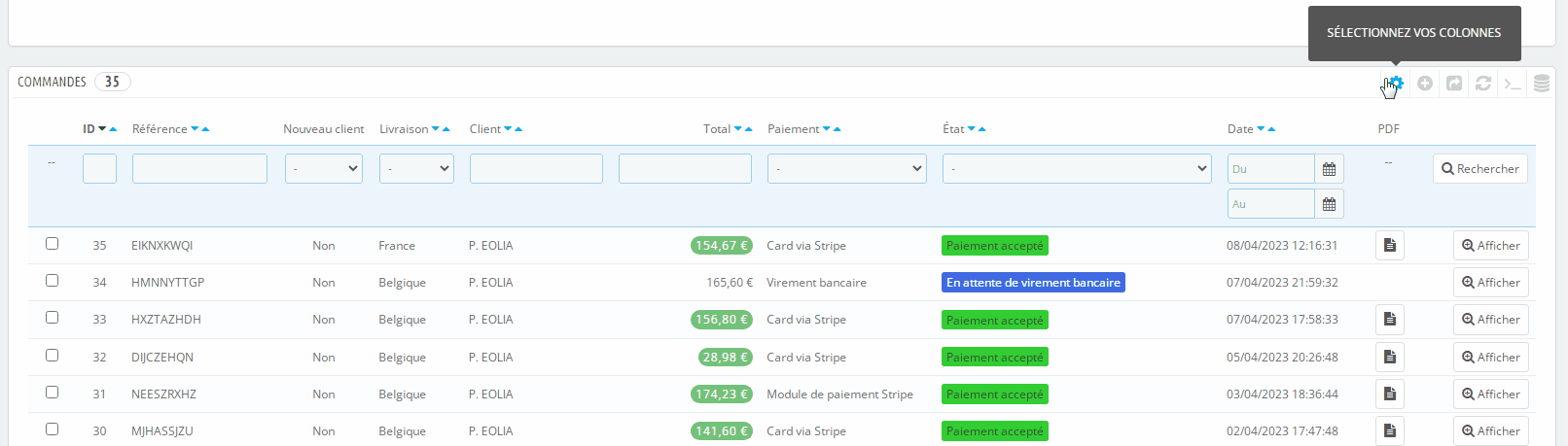Click Afficher for order HXZTAZHDH

click(x=1491, y=320)
